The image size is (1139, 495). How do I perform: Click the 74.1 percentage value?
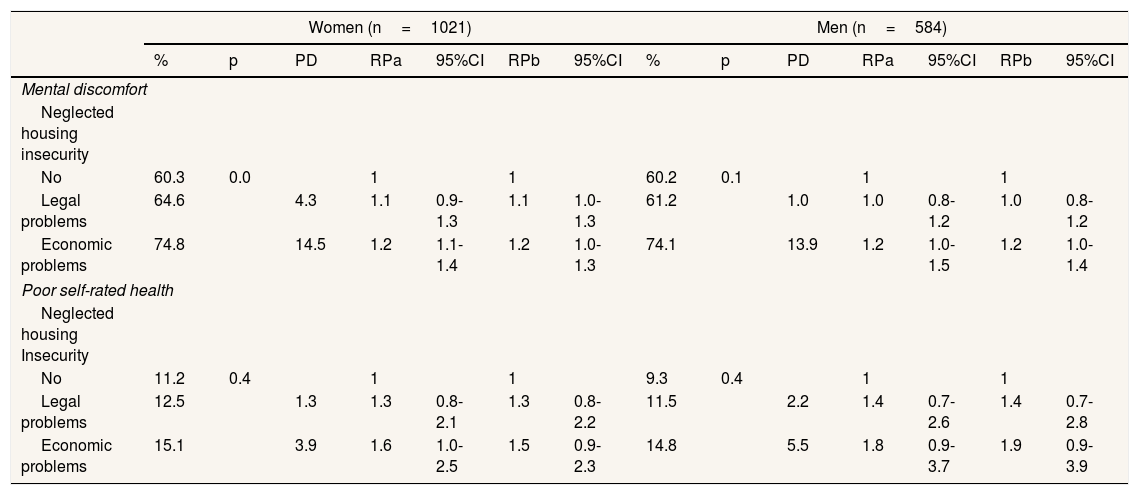pos(662,245)
